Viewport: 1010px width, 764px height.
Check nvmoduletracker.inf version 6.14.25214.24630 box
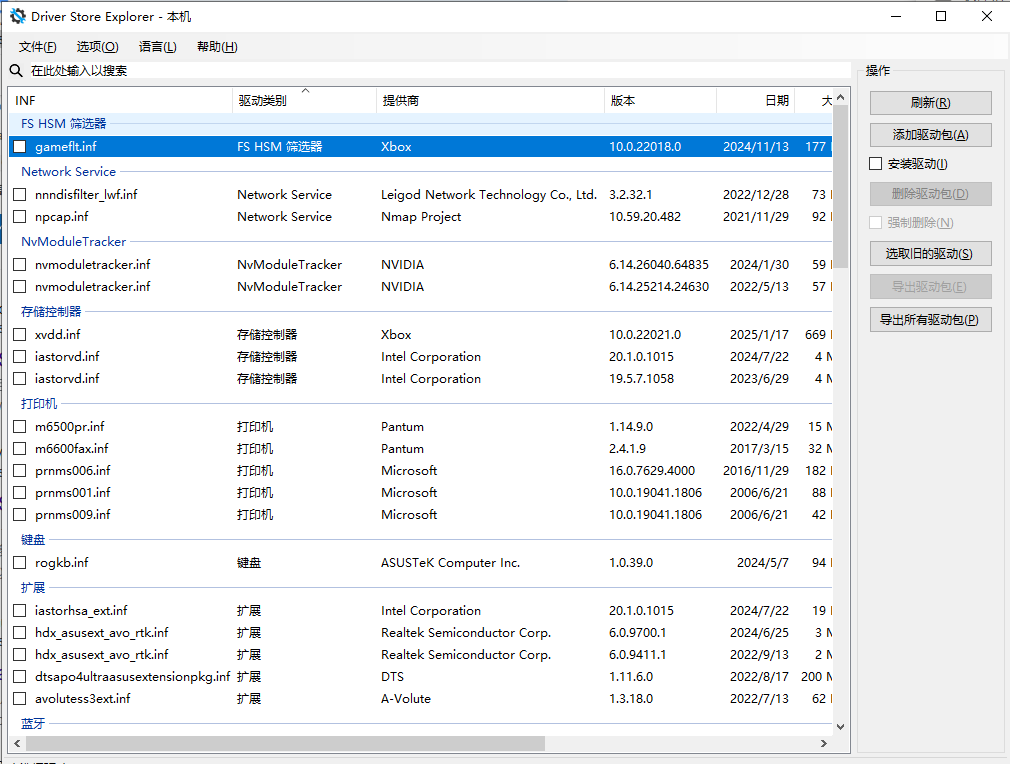[x=20, y=287]
